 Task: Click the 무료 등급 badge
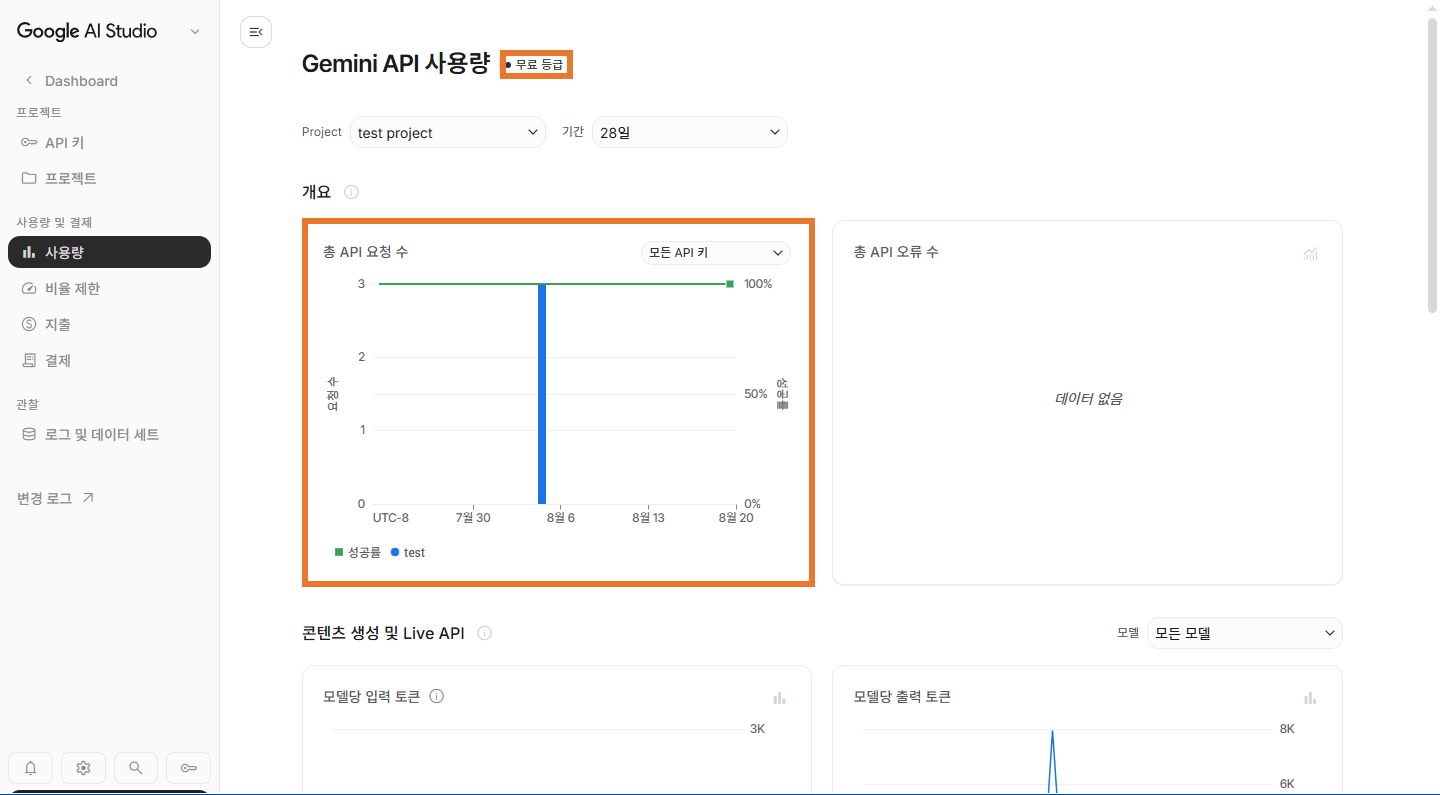[536, 65]
